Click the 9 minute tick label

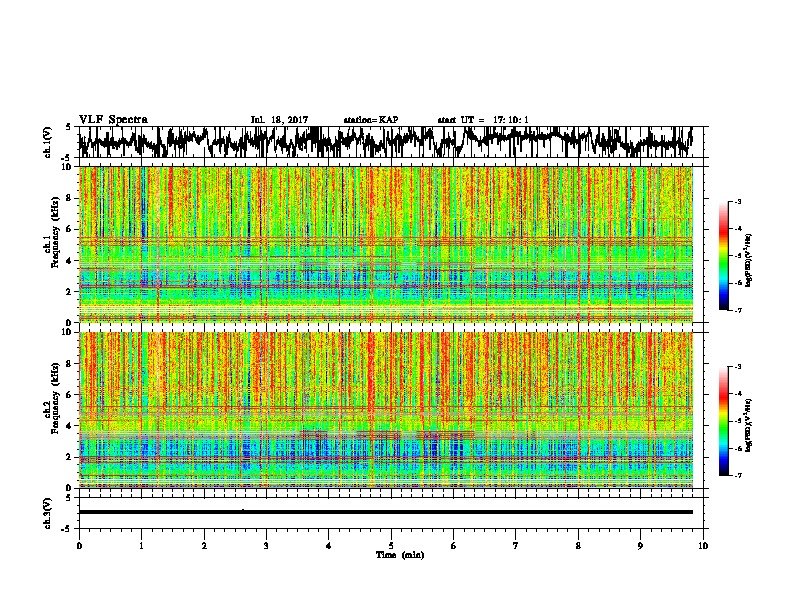[640, 546]
